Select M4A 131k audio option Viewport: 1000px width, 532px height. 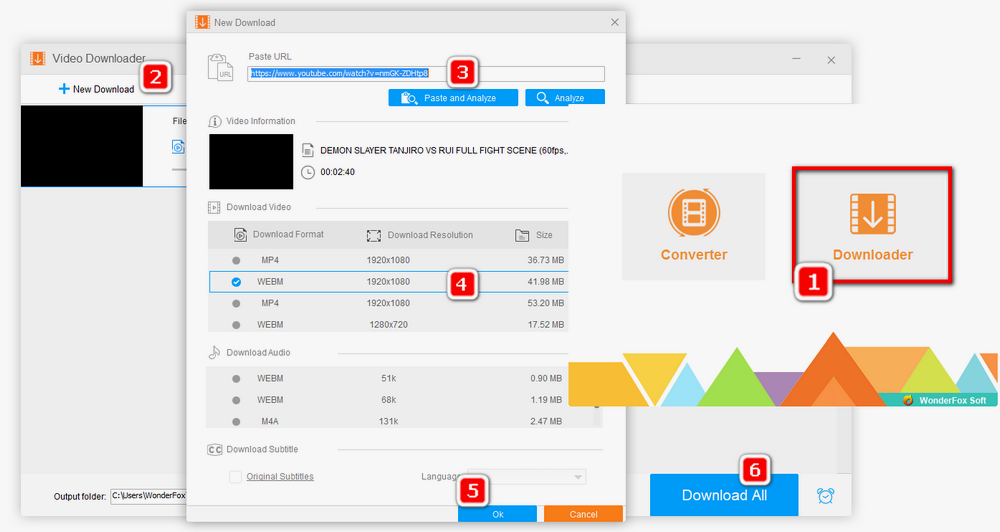tap(236, 422)
